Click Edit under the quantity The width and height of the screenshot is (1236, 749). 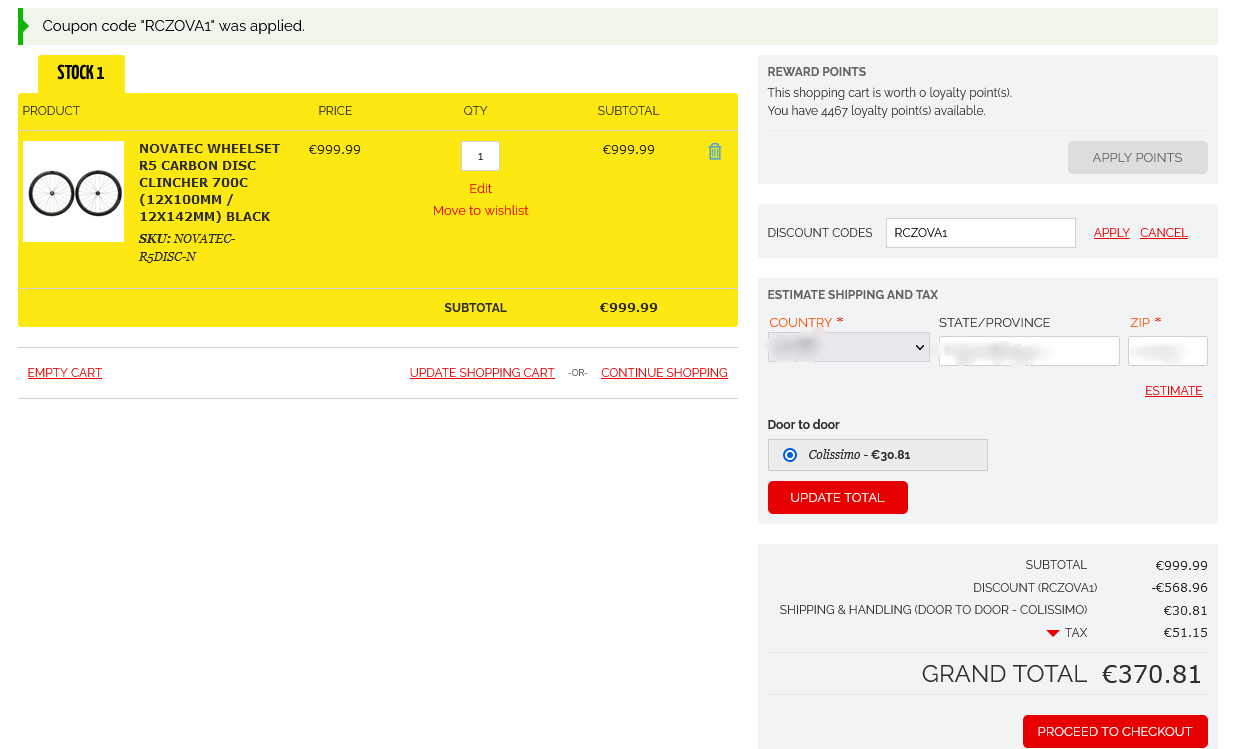click(480, 189)
